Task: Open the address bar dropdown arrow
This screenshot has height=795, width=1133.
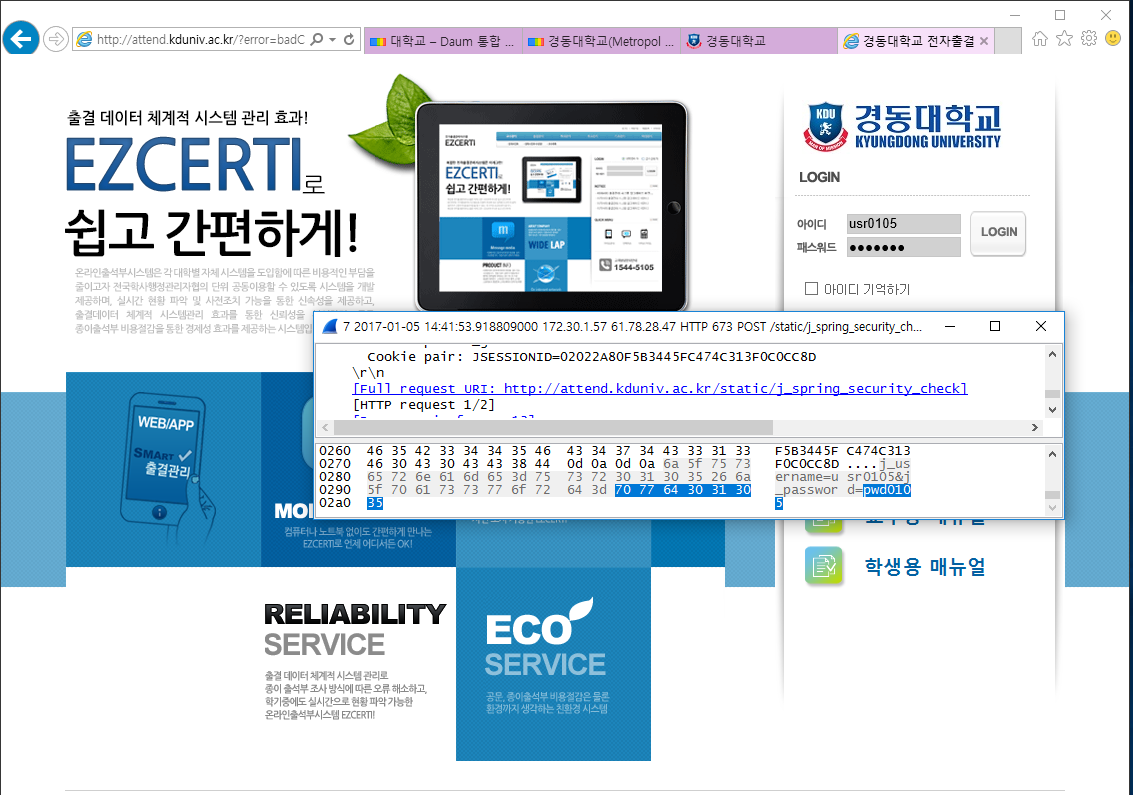Action: [332, 40]
